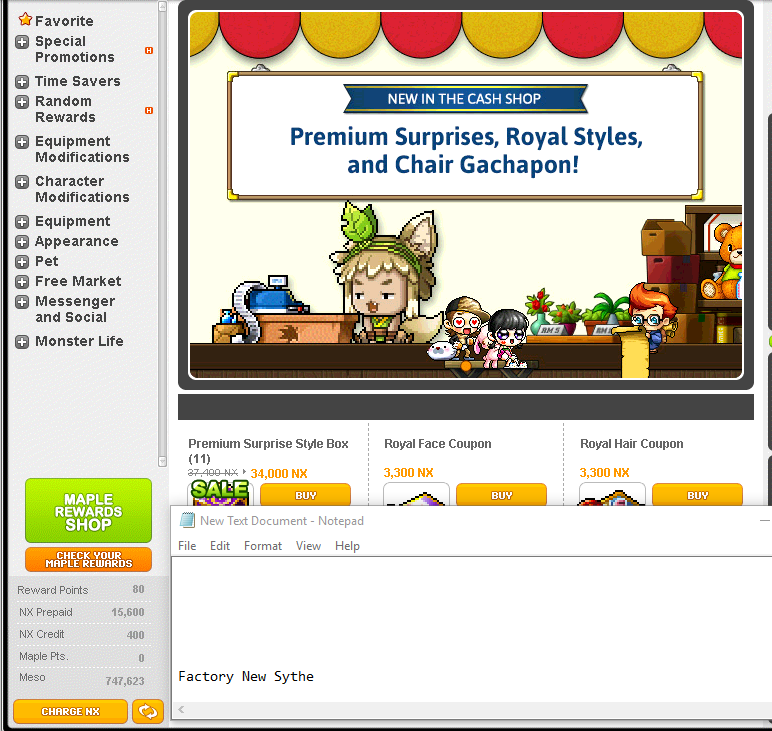This screenshot has width=772, height=731.
Task: Open Notepad View menu
Action: 308,546
